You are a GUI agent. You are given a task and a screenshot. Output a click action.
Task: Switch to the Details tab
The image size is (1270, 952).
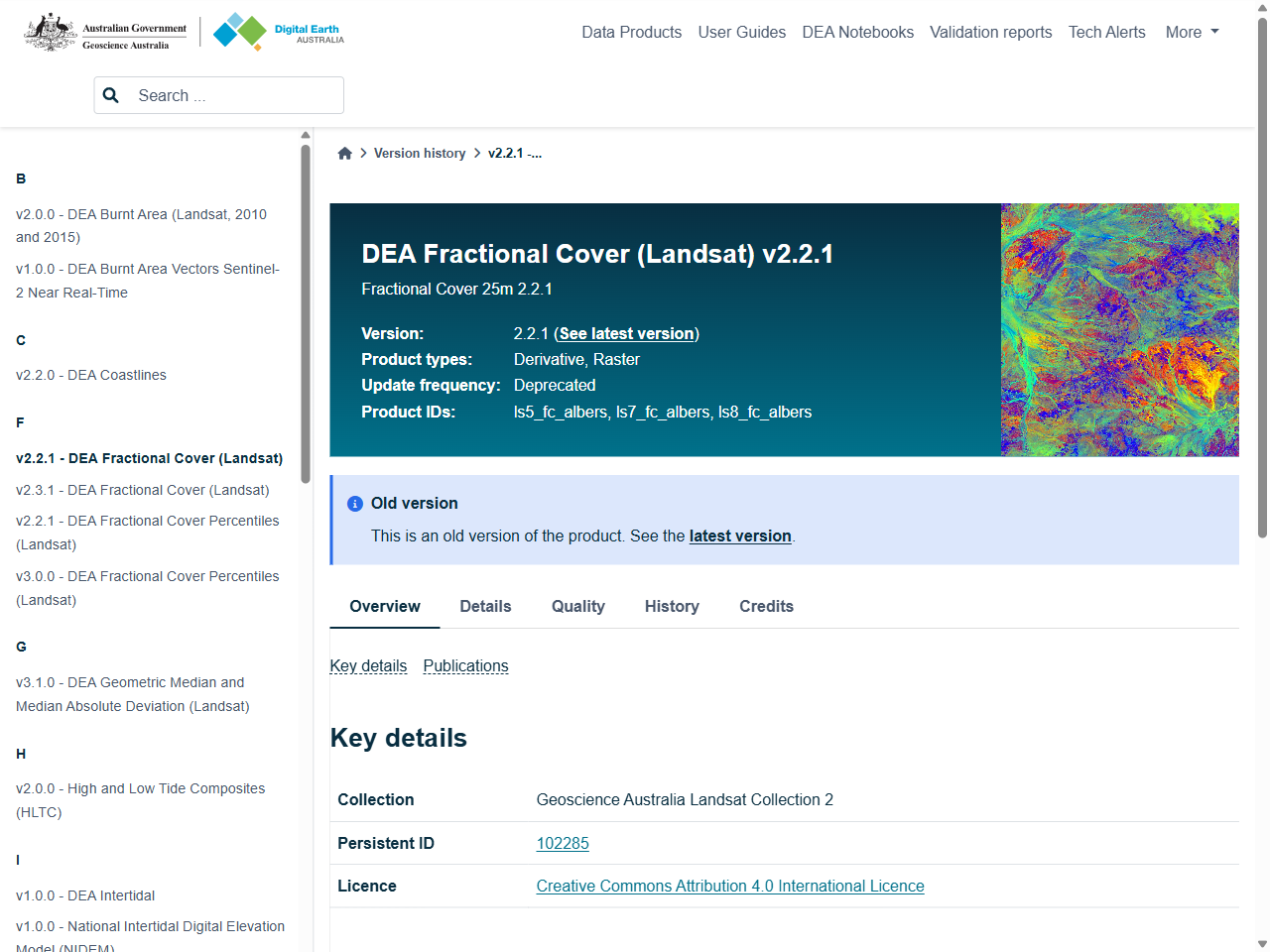485,607
